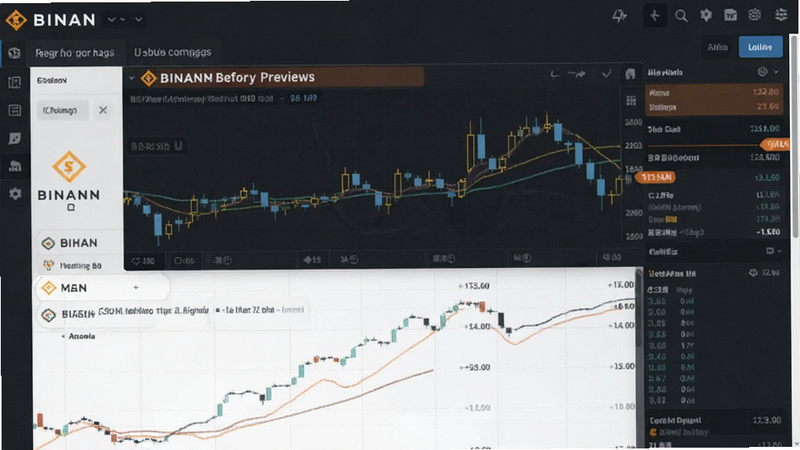Collapse the Anoela tree arrow
This screenshot has height=450, width=800.
tap(63, 336)
